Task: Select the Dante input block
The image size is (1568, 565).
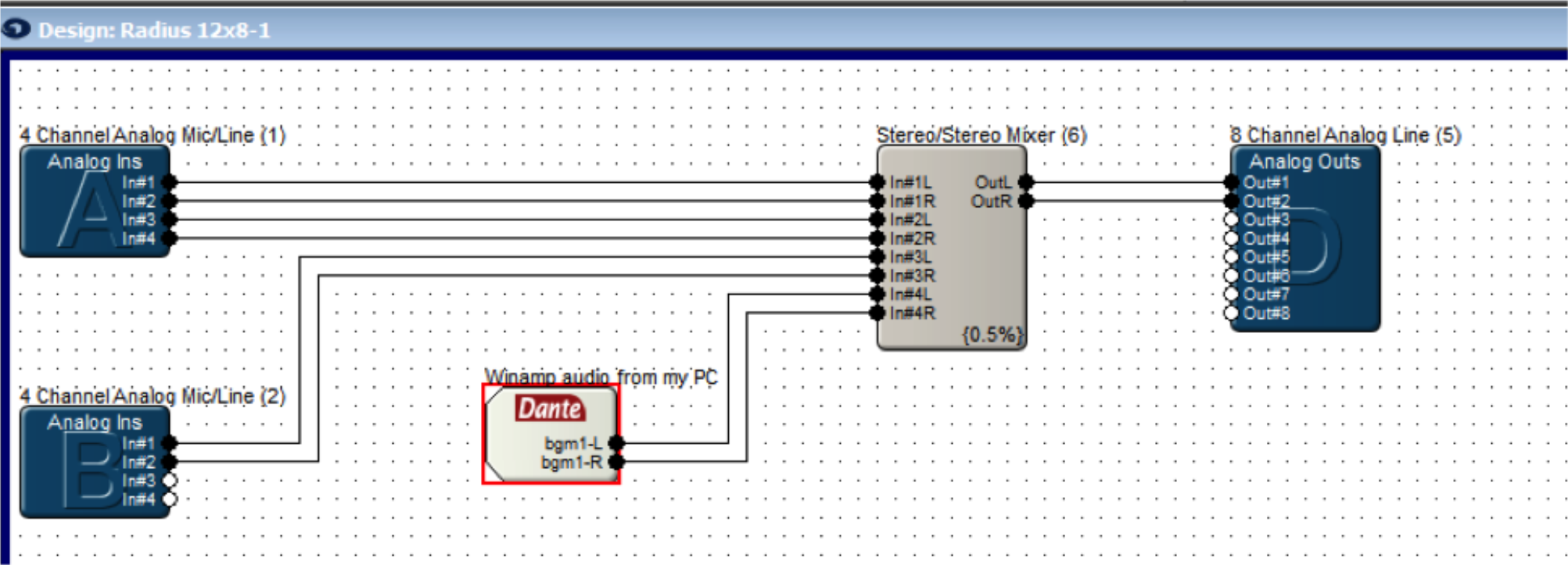Action: (550, 434)
